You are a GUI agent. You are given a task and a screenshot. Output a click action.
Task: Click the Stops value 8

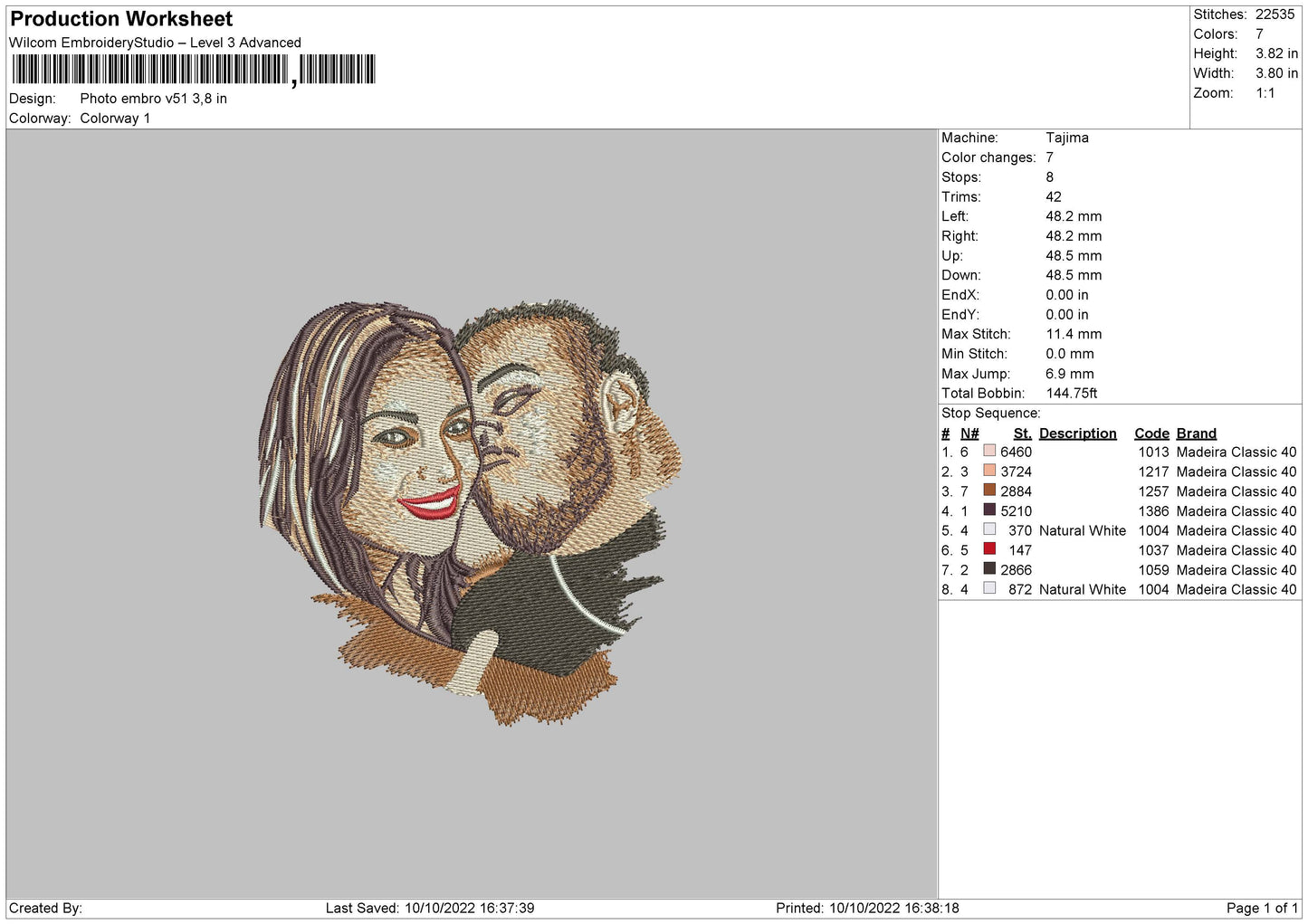click(x=1050, y=177)
